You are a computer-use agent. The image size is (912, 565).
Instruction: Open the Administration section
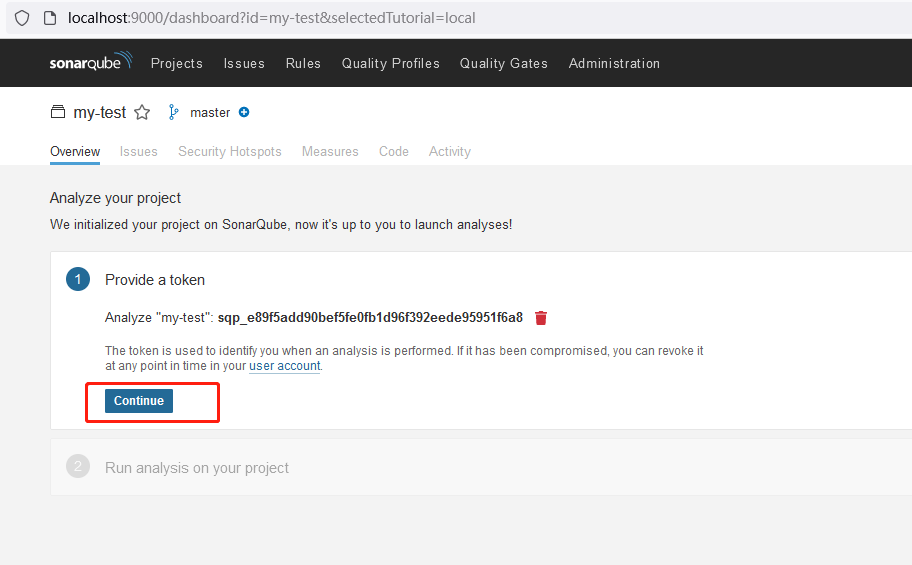point(614,63)
